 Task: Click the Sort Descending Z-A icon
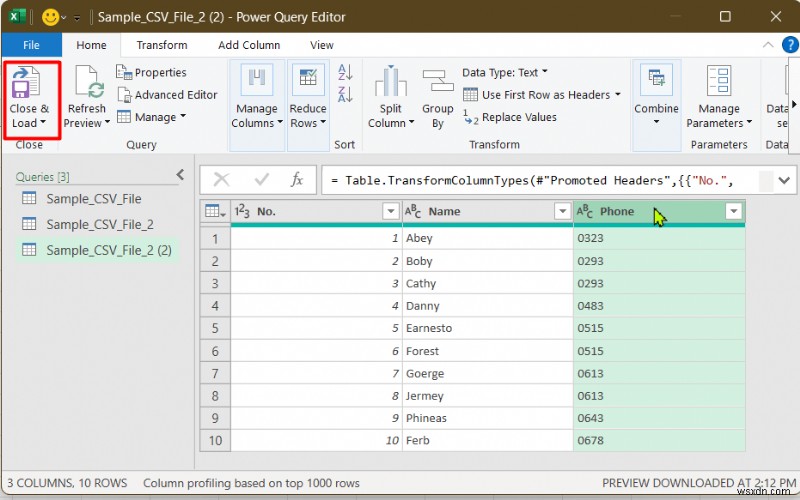tap(345, 94)
